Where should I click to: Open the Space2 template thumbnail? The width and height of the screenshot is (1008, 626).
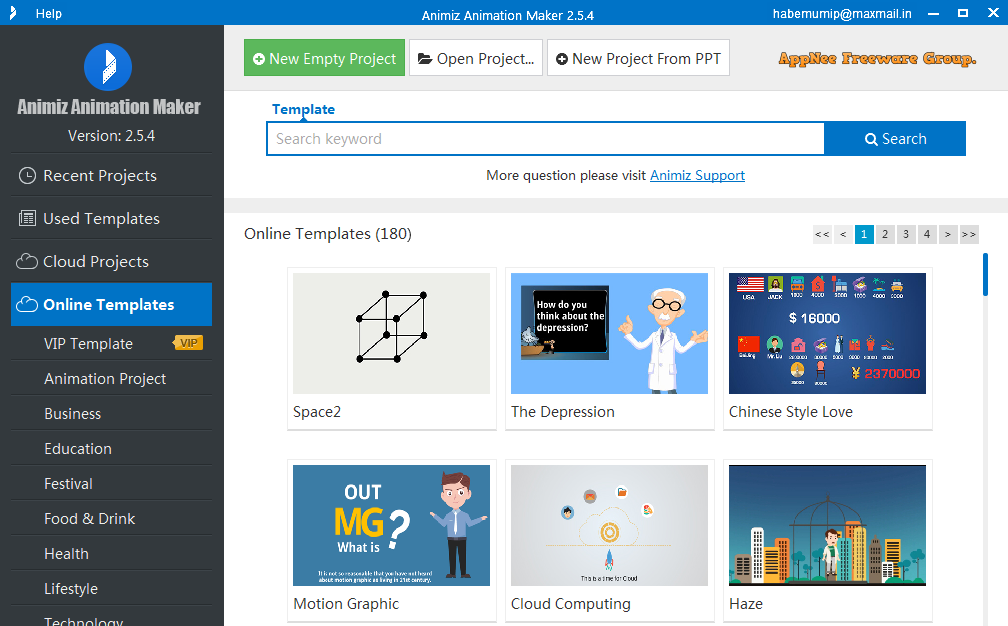tap(392, 334)
